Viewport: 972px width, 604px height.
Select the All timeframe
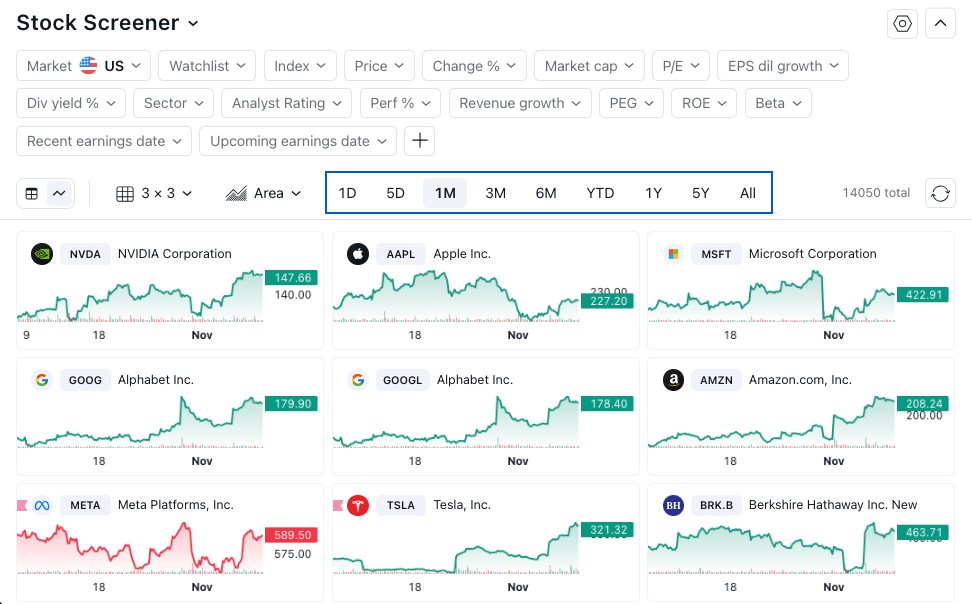(x=748, y=193)
